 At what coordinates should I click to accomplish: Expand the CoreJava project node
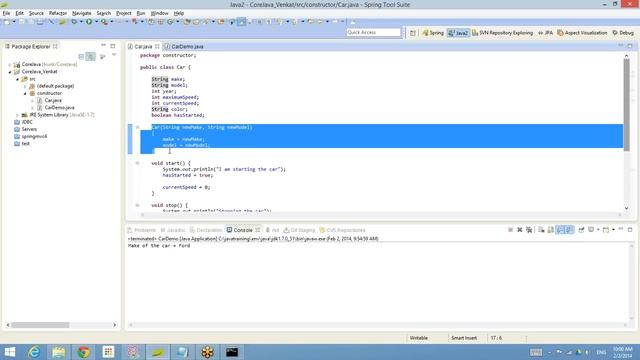[10, 64]
